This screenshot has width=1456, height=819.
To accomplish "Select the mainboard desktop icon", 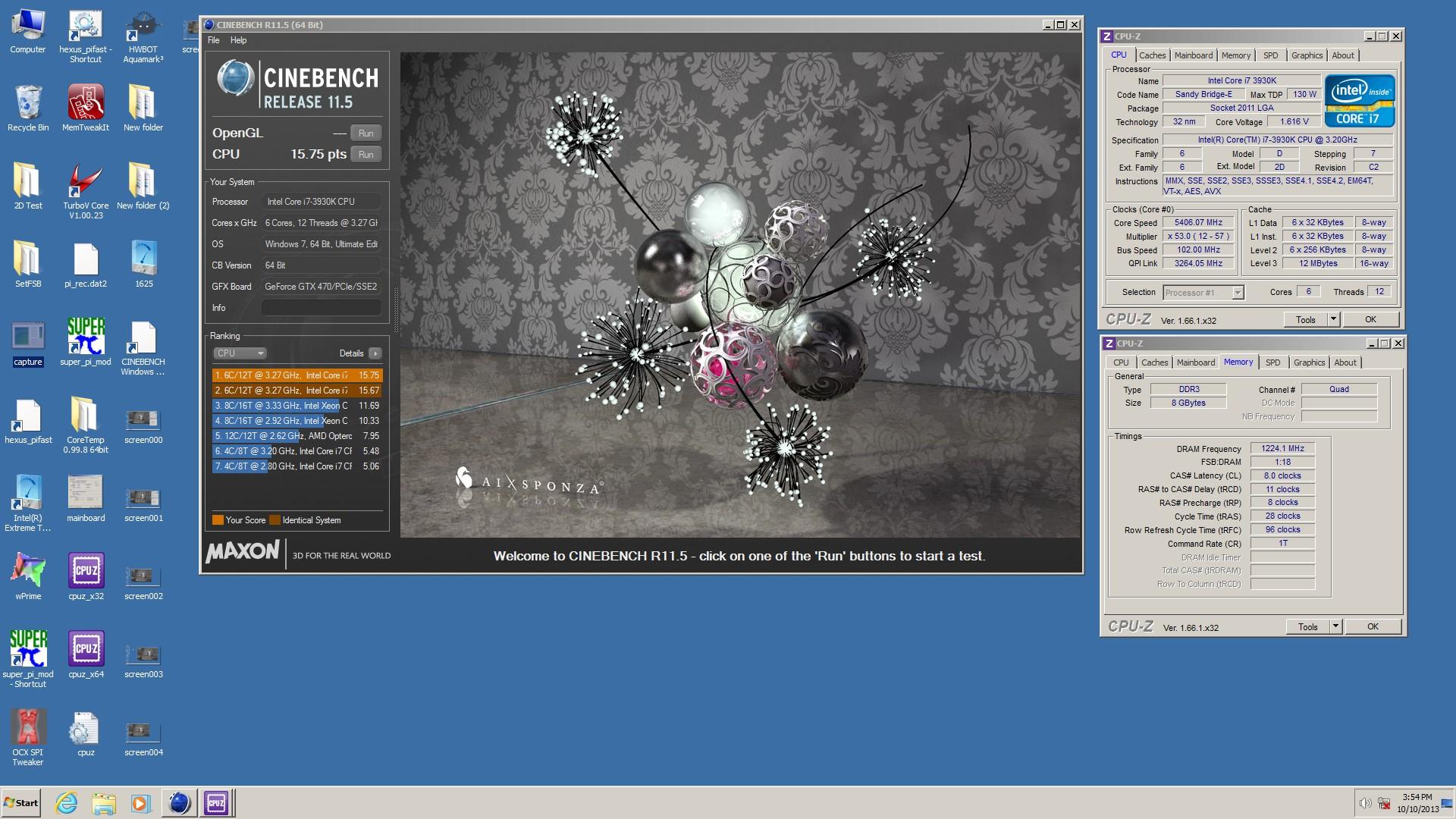I will click(86, 499).
